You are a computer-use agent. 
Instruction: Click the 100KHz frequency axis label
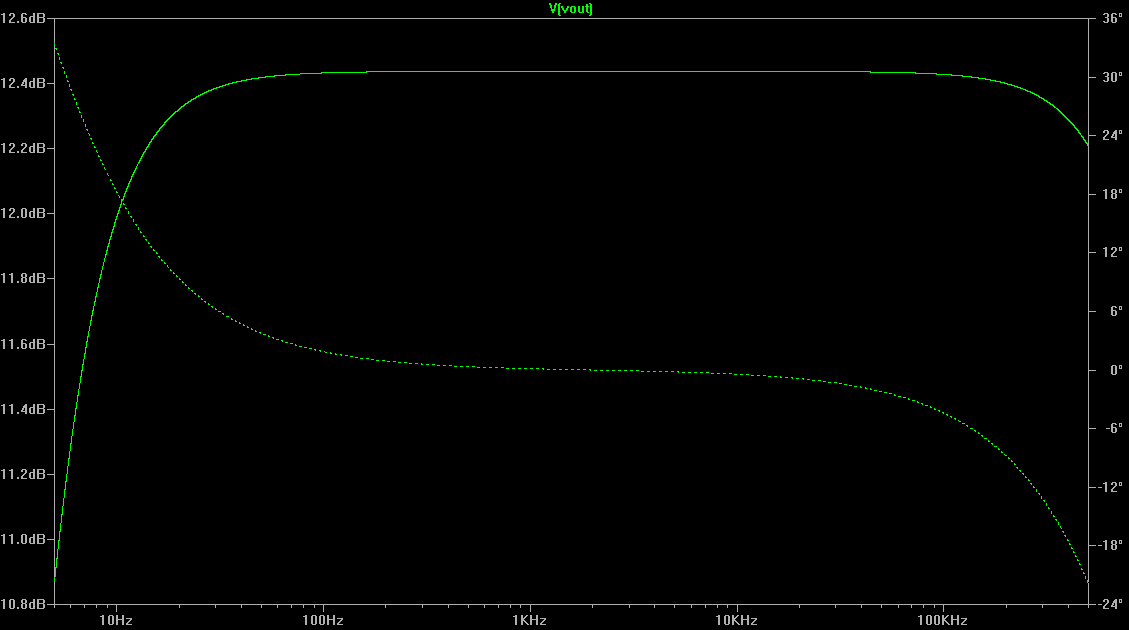tap(943, 621)
